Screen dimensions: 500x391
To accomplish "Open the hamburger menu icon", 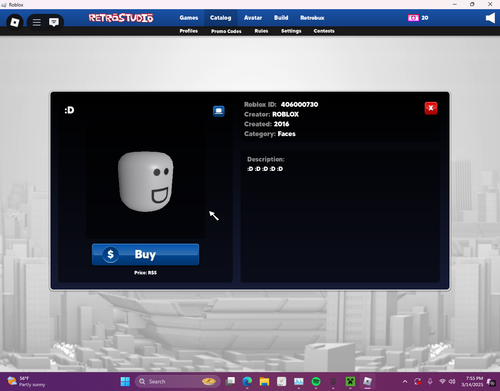I will point(37,22).
